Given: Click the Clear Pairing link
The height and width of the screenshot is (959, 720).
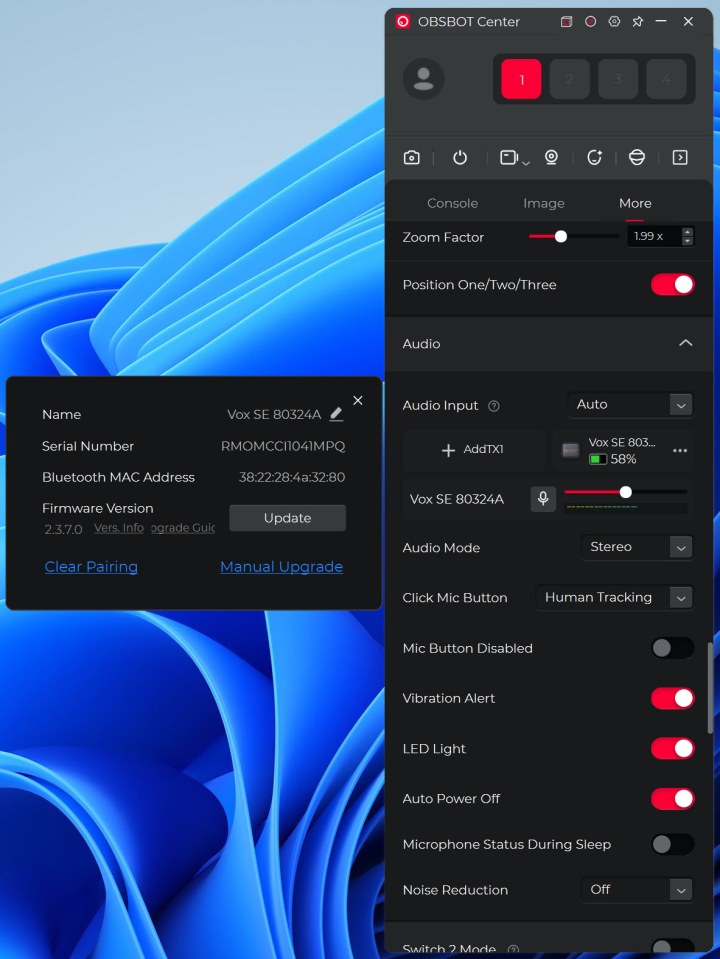Looking at the screenshot, I should [91, 567].
